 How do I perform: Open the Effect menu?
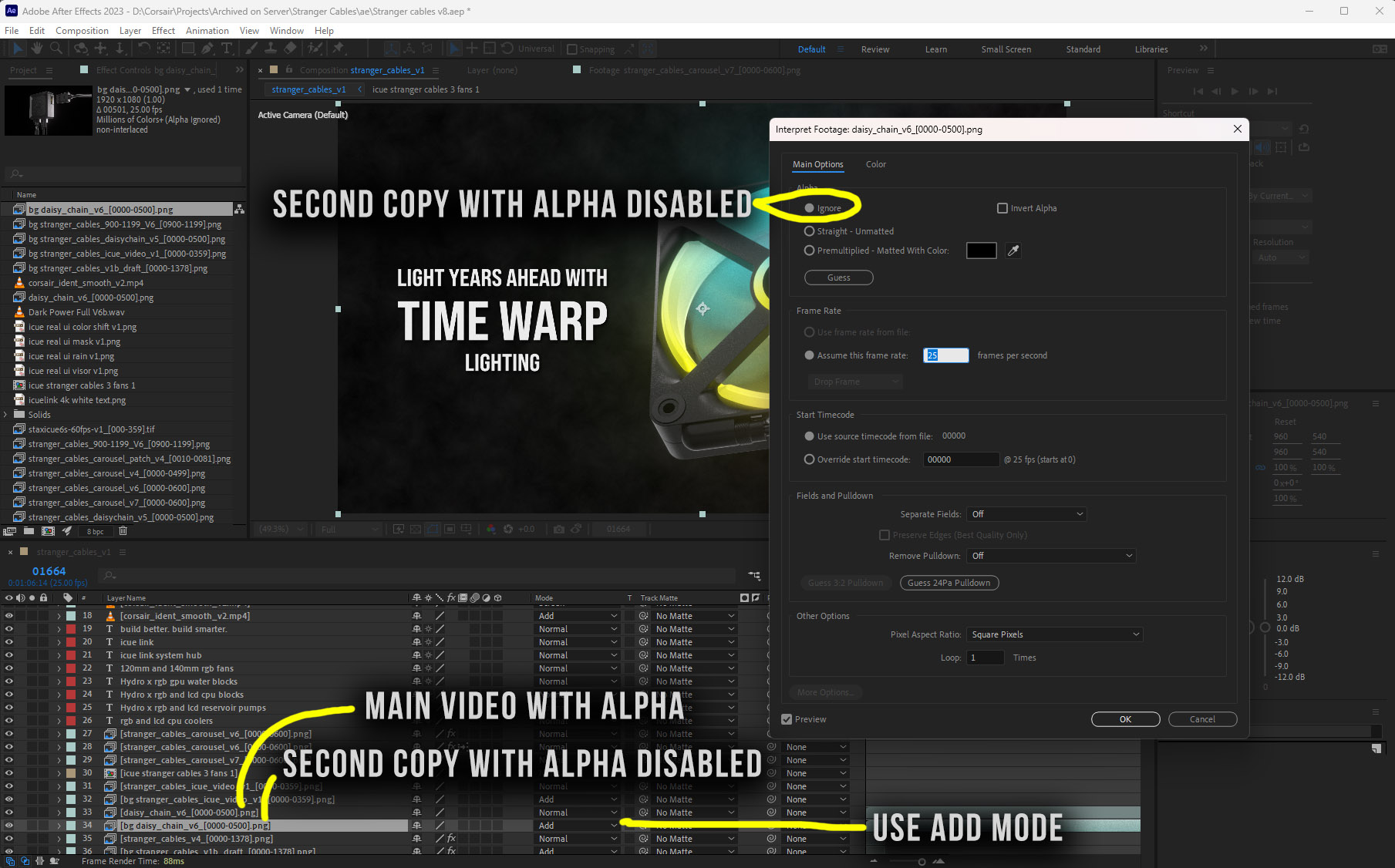click(163, 30)
